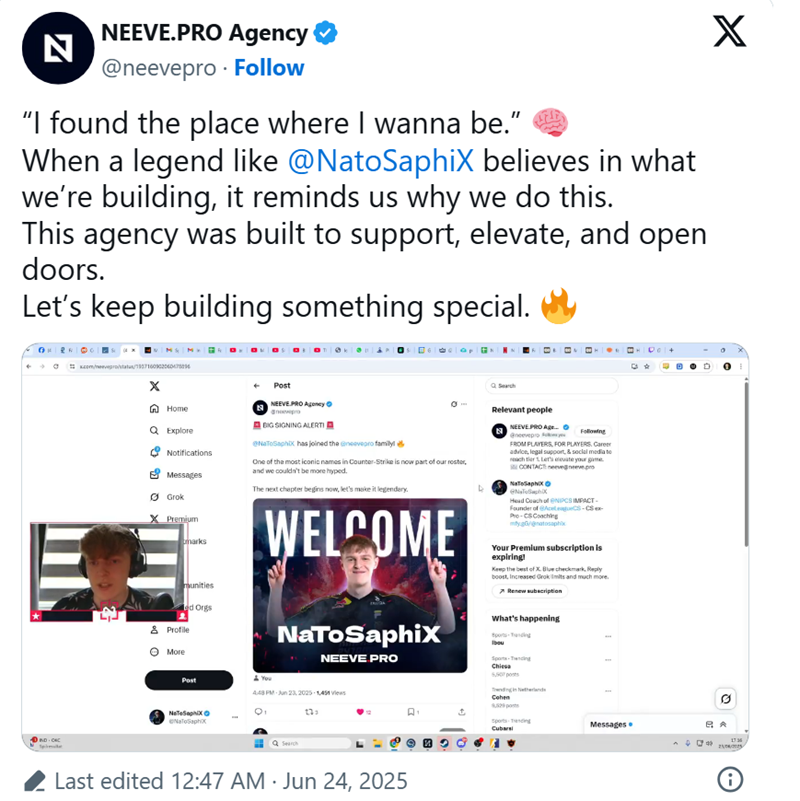Click the black Post button
Screen dimensions: 800x801
click(x=189, y=680)
